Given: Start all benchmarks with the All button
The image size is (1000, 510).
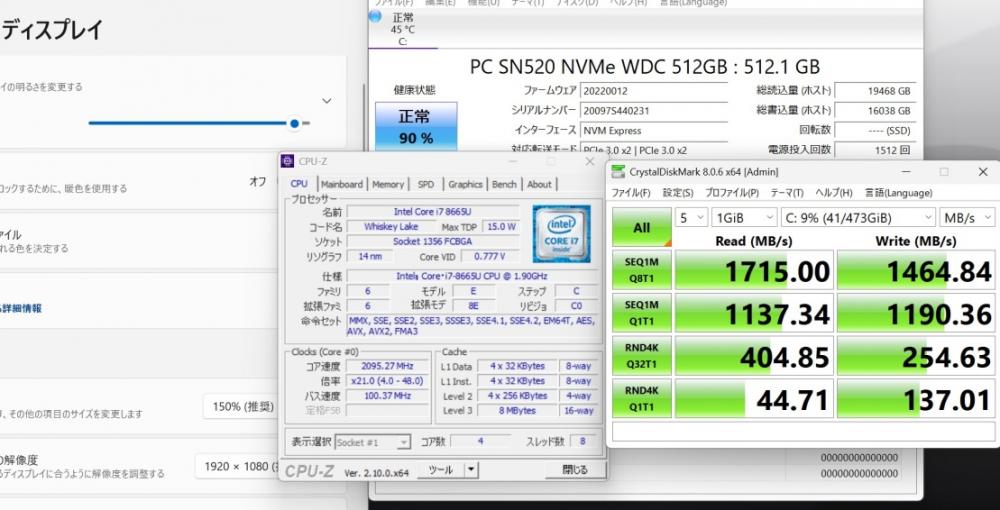Looking at the screenshot, I should coord(642,228).
